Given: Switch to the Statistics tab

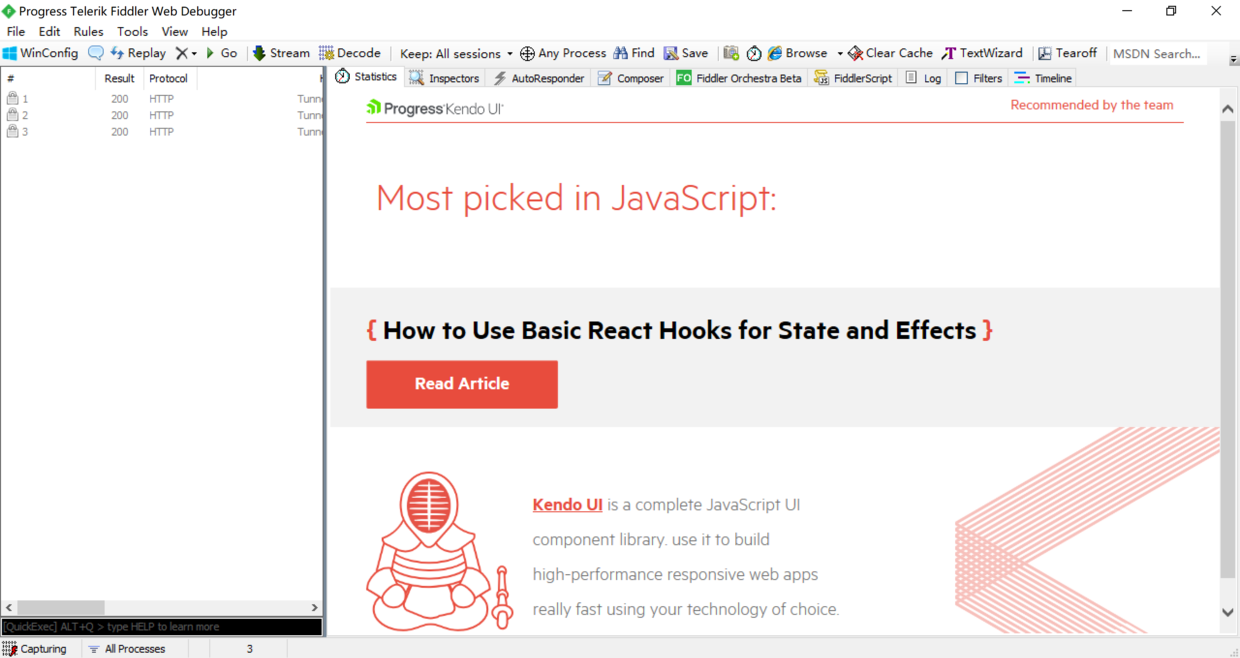Looking at the screenshot, I should tap(366, 77).
